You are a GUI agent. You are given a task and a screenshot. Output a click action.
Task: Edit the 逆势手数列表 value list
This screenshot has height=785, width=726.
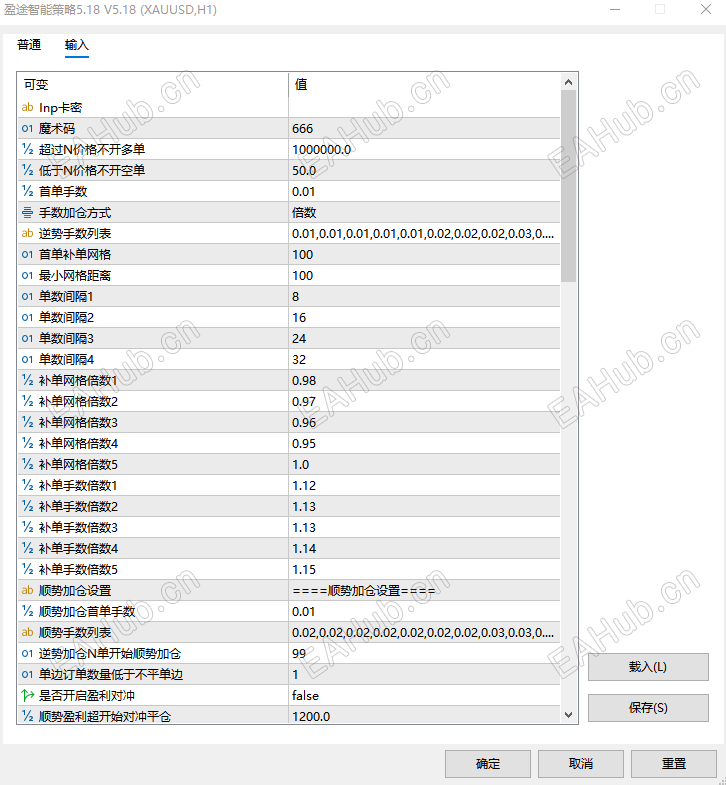tap(425, 234)
